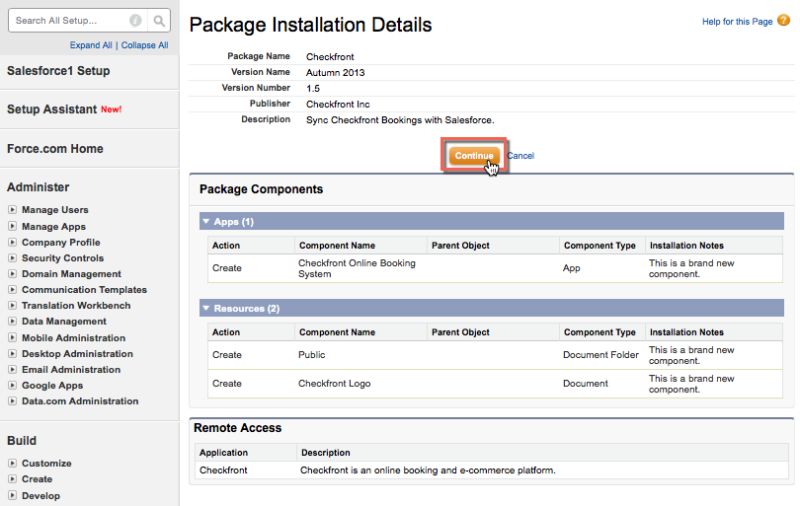Open the Google Apps tree item
This screenshot has height=506, width=800.
(52, 386)
